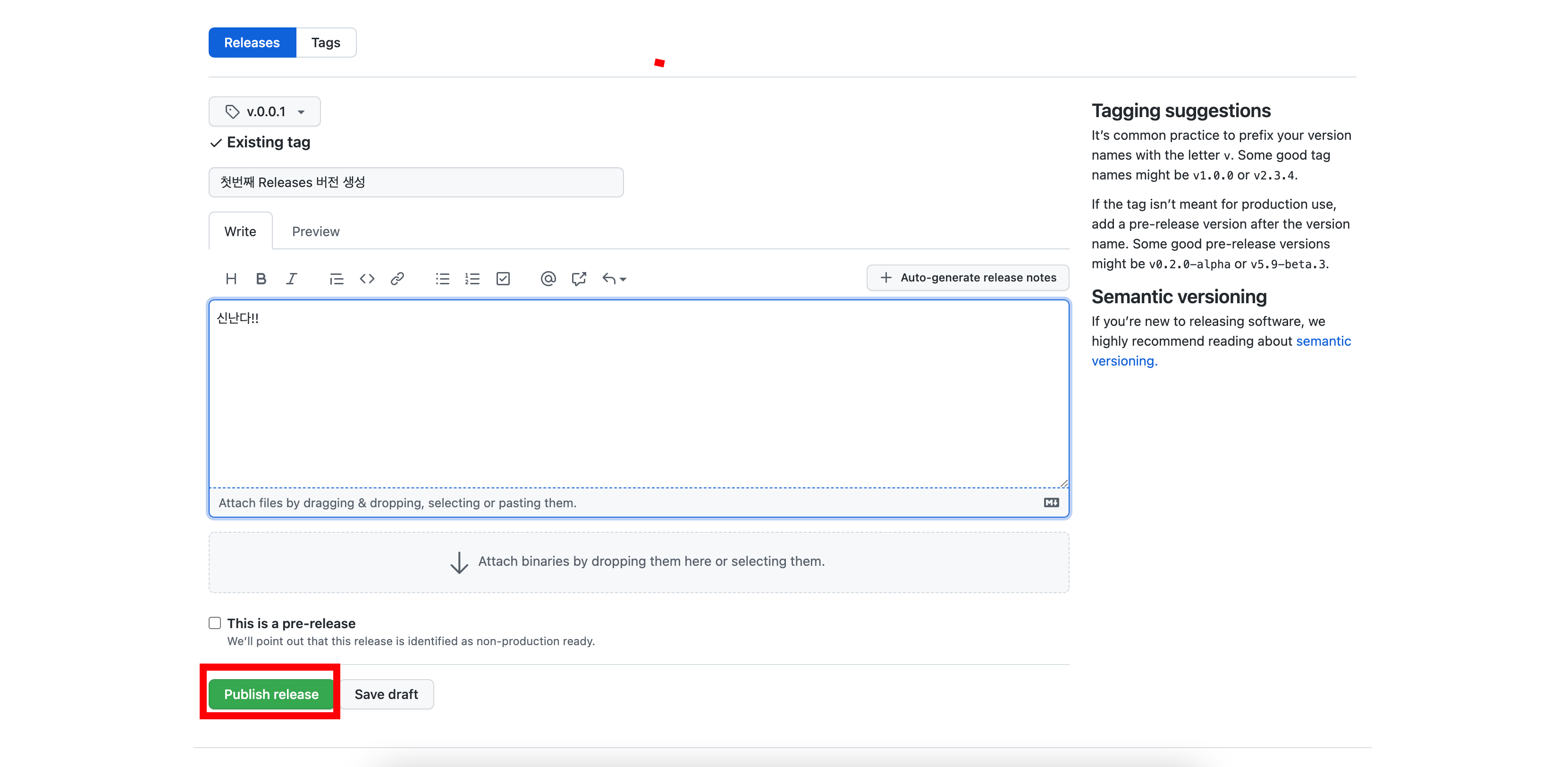Add a task list
1568x767 pixels.
pyautogui.click(x=503, y=278)
